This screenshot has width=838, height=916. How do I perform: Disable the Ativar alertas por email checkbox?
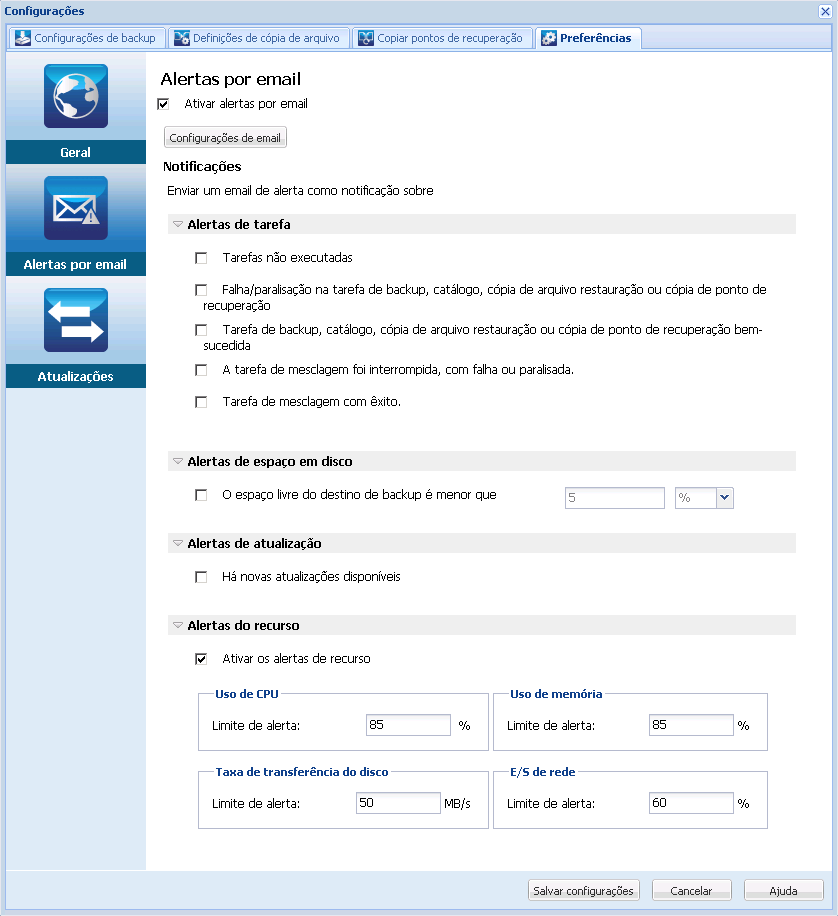point(163,103)
